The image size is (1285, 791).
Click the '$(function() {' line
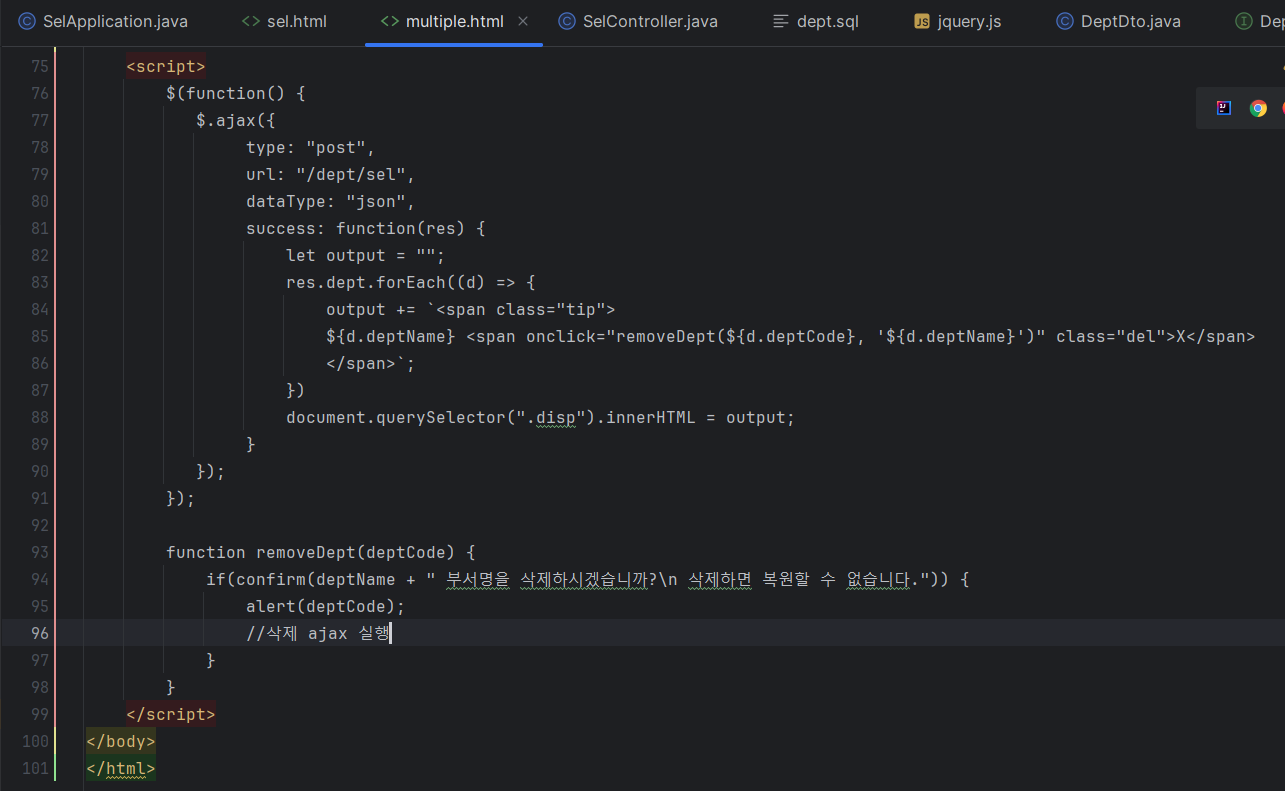click(x=235, y=93)
